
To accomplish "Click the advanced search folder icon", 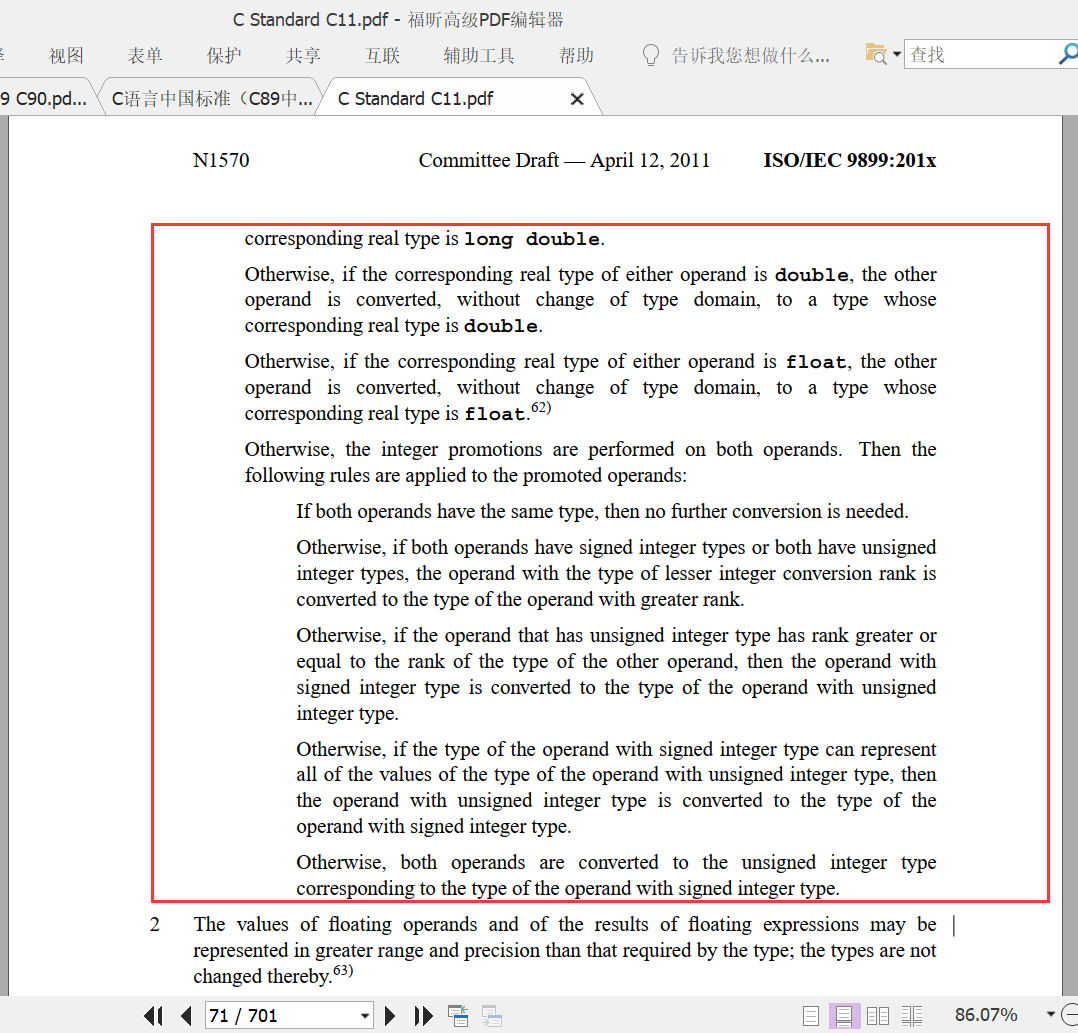I will pos(876,54).
